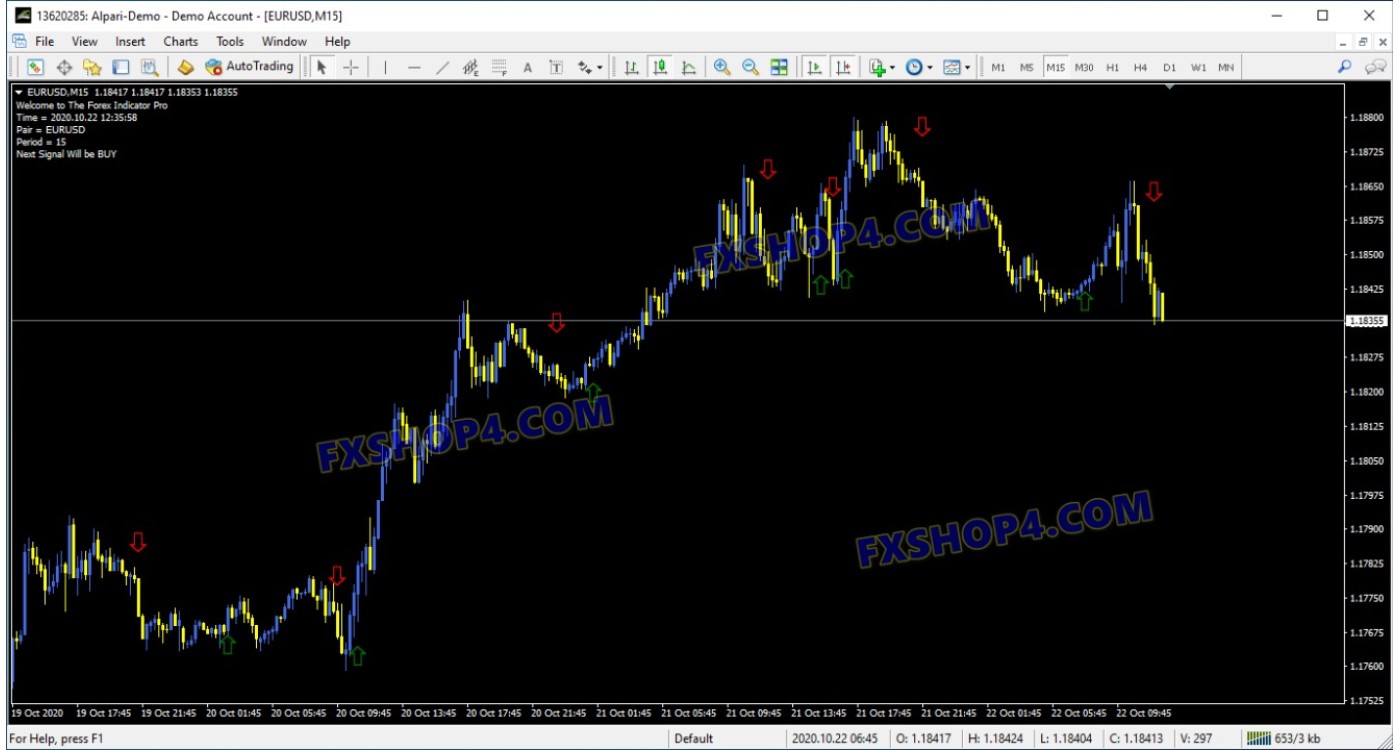Image resolution: width=1400 pixels, height=750 pixels.
Task: Expand the periodicity clock dropdown
Action: coord(930,67)
